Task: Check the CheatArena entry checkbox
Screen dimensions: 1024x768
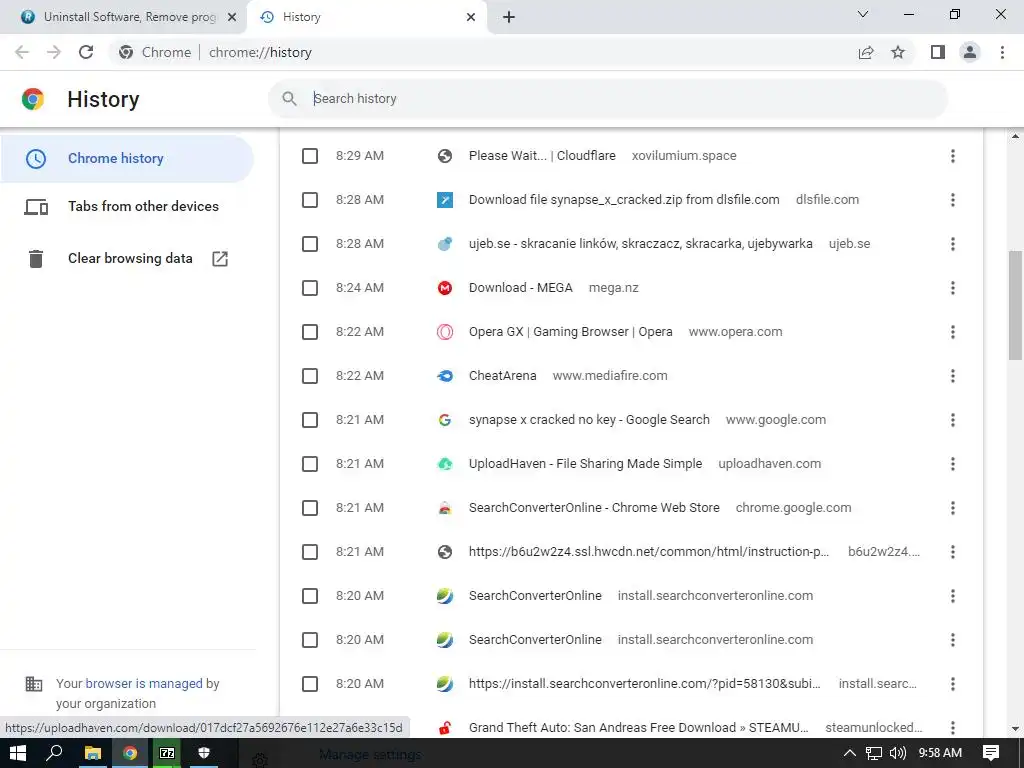Action: tap(310, 376)
